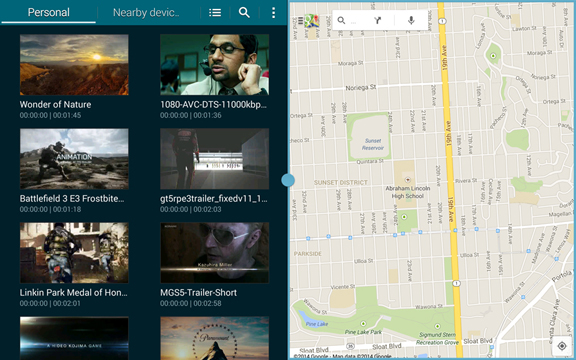Tap the Pine Lake Park green marker
Viewport: 576px width, 360px height.
[x=363, y=324]
